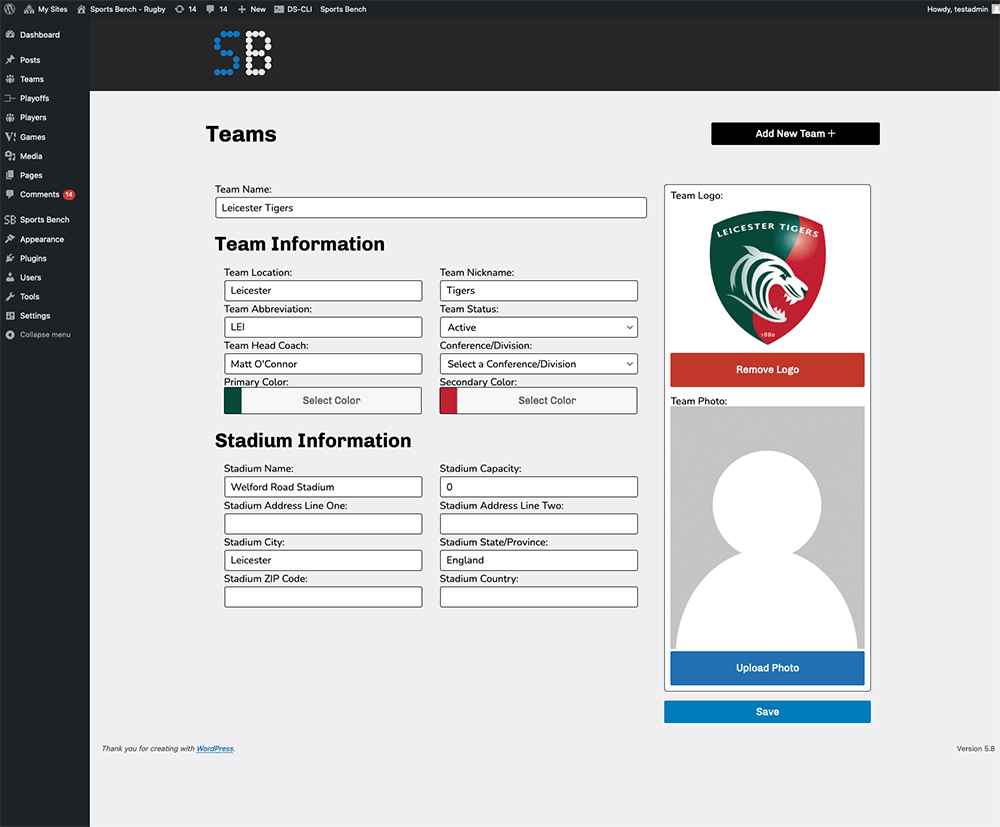This screenshot has width=1000, height=827.
Task: Click the green primary color swatch
Action: (233, 400)
